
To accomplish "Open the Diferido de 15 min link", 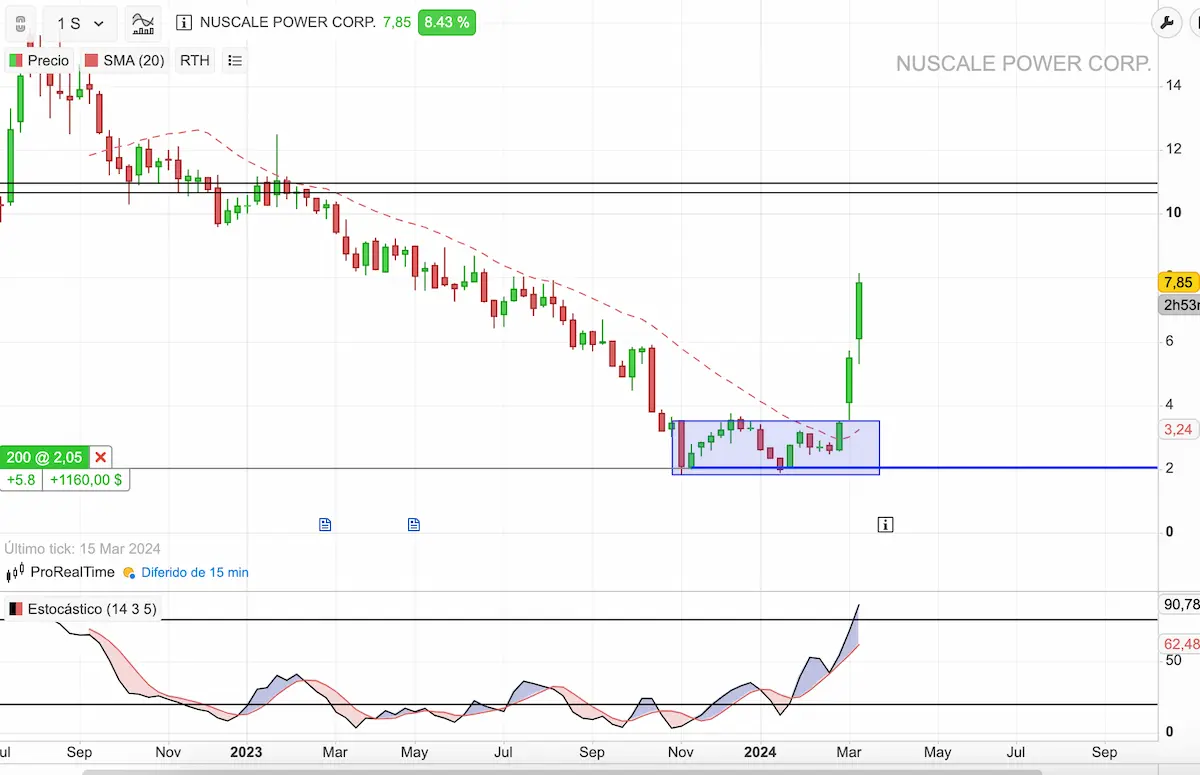I will click(194, 573).
